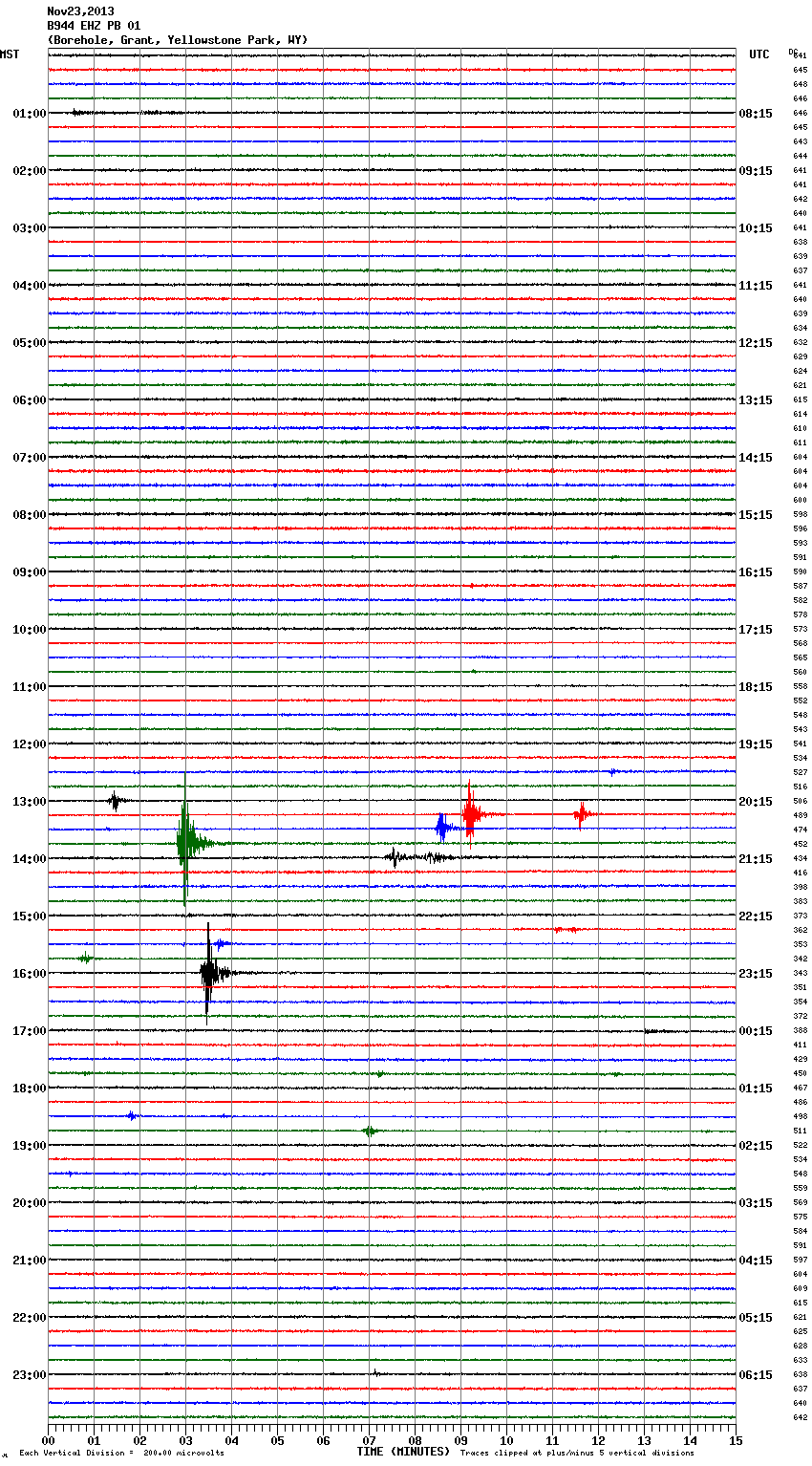The image size is (812, 1466).
Task: Click the DC offset value 489
Action: (x=800, y=815)
